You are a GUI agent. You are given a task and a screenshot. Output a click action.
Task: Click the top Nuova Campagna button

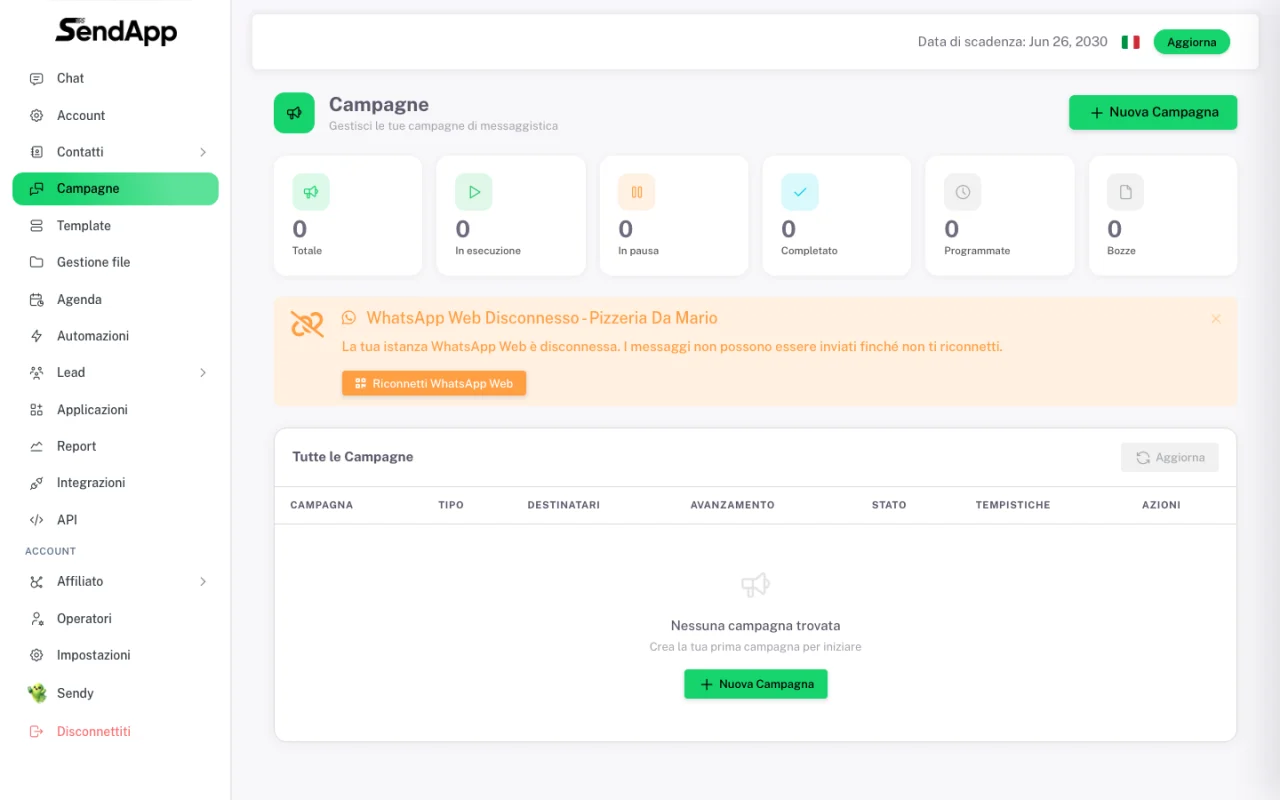click(1153, 112)
